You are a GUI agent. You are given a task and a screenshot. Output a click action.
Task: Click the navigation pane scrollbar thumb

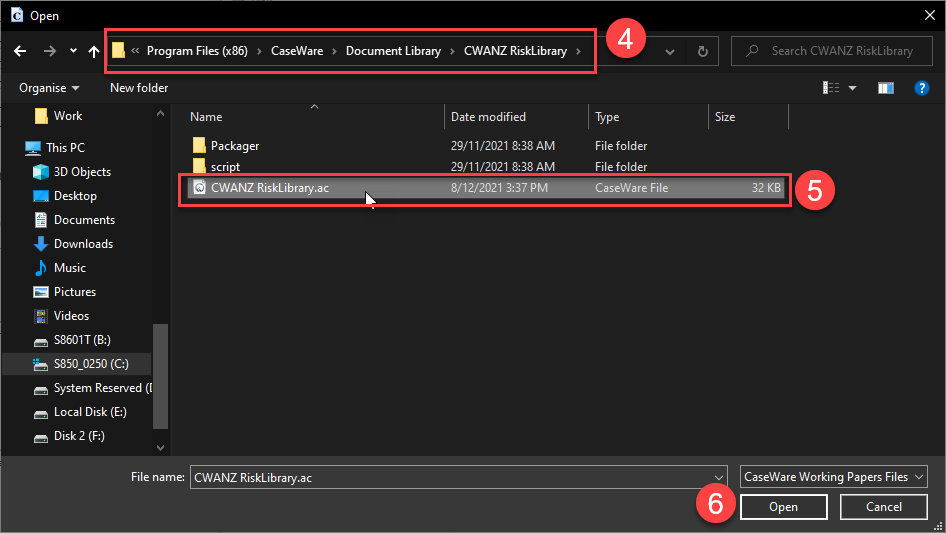click(160, 376)
